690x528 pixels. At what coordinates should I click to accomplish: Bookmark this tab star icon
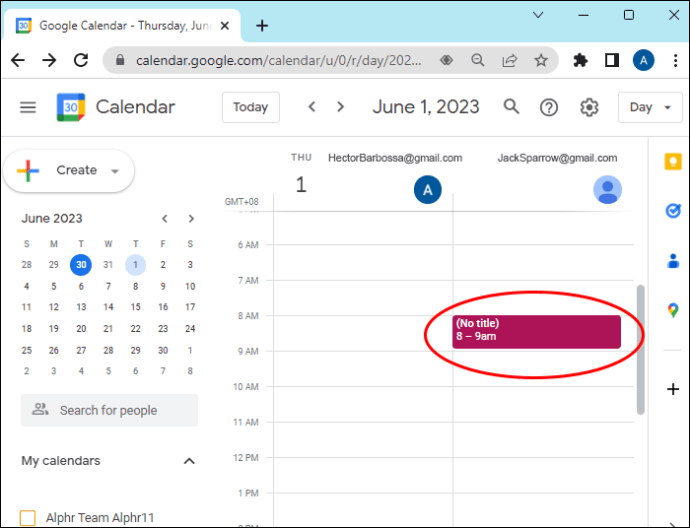[x=541, y=60]
